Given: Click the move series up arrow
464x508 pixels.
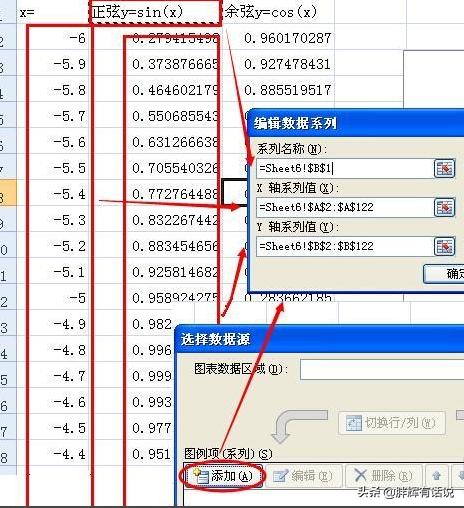Looking at the screenshot, I should [x=436, y=476].
